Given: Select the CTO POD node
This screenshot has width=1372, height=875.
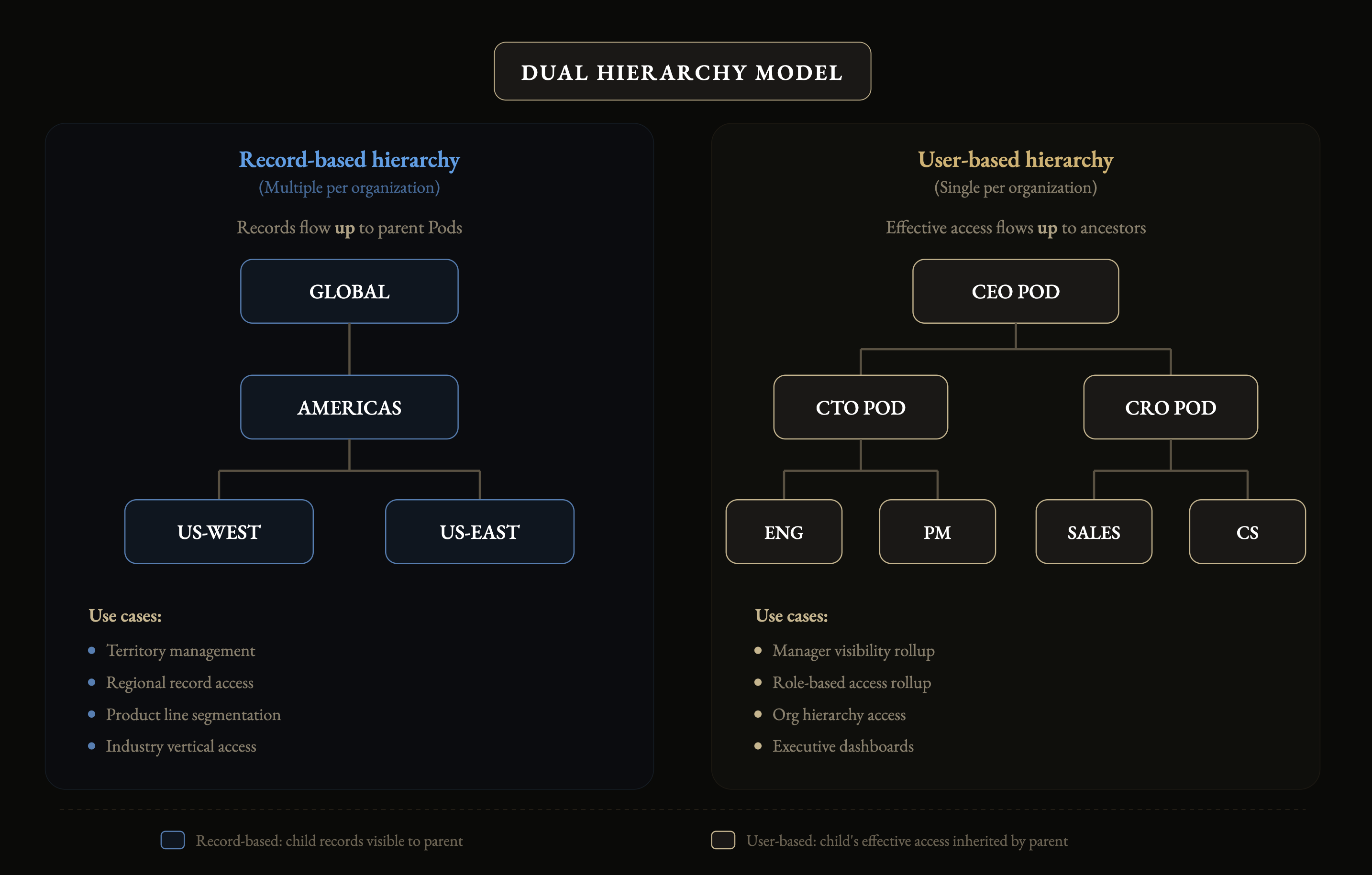Looking at the screenshot, I should click(x=860, y=407).
